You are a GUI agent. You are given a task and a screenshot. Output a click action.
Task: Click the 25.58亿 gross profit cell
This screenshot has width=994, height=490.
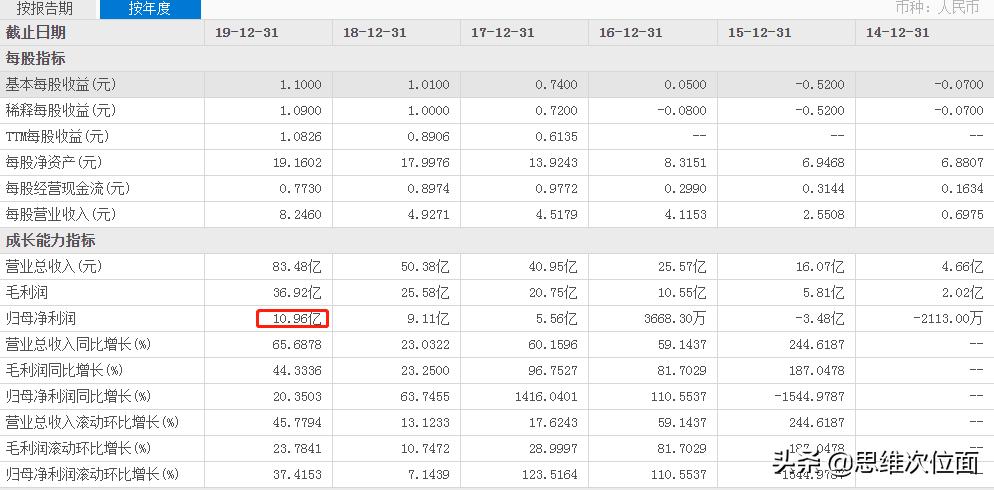click(423, 292)
